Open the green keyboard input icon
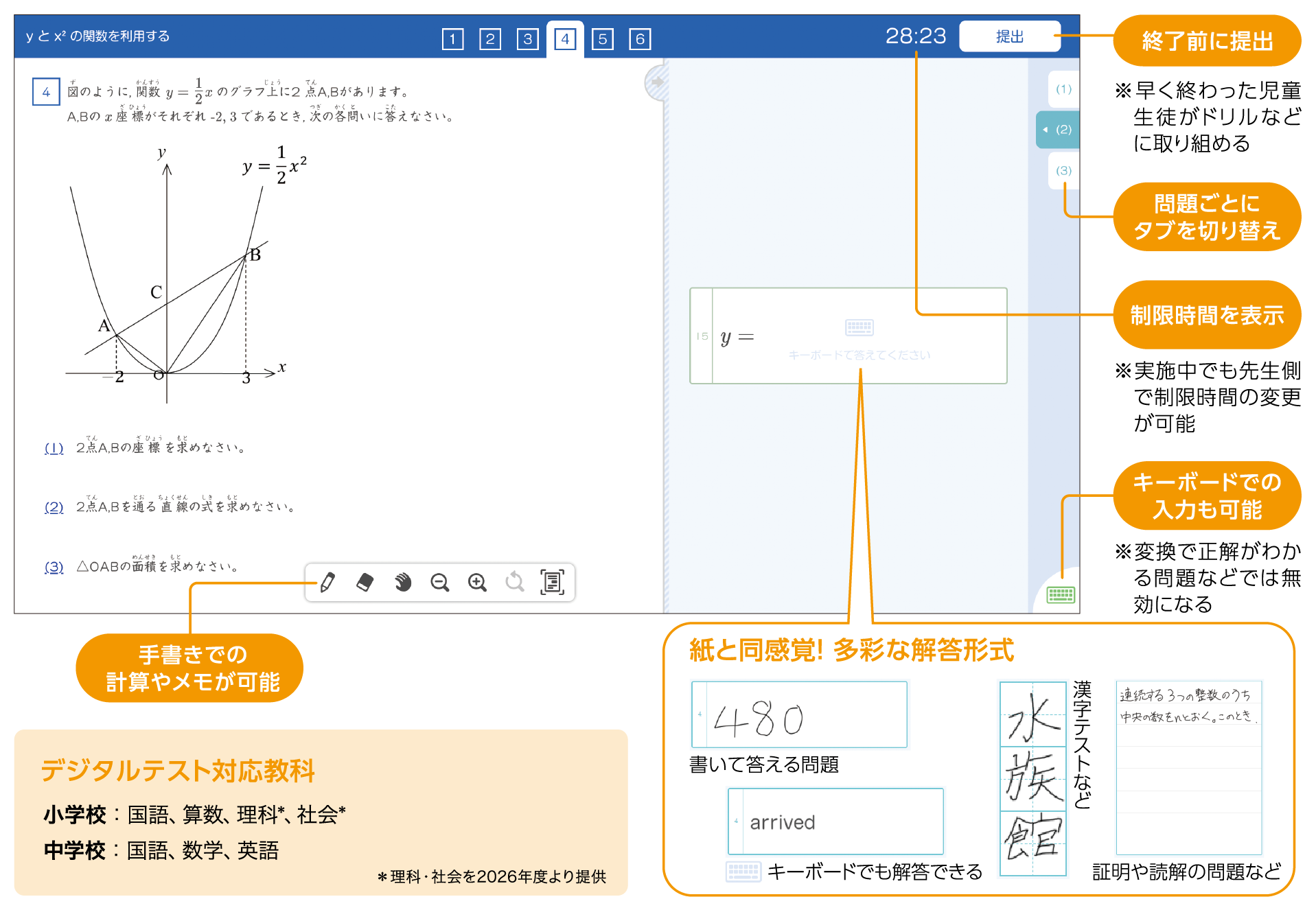Image resolution: width=1316 pixels, height=910 pixels. (x=1060, y=594)
